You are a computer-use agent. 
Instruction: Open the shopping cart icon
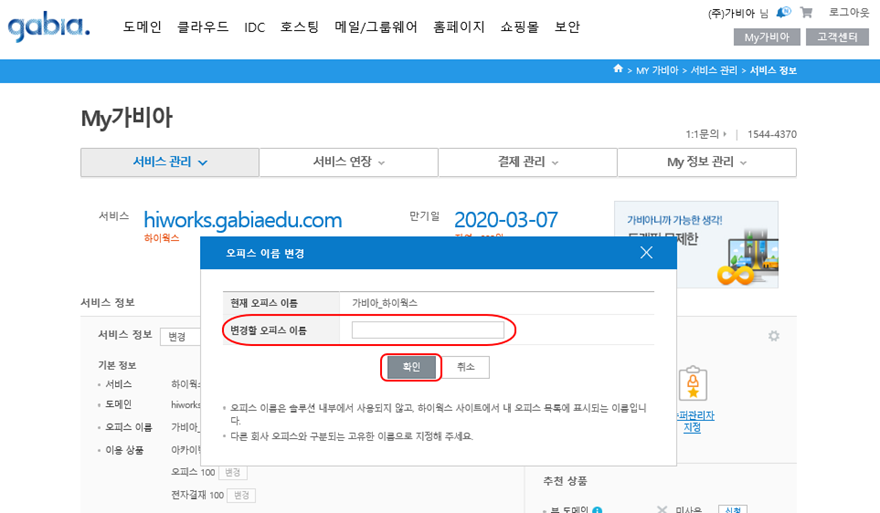[806, 12]
